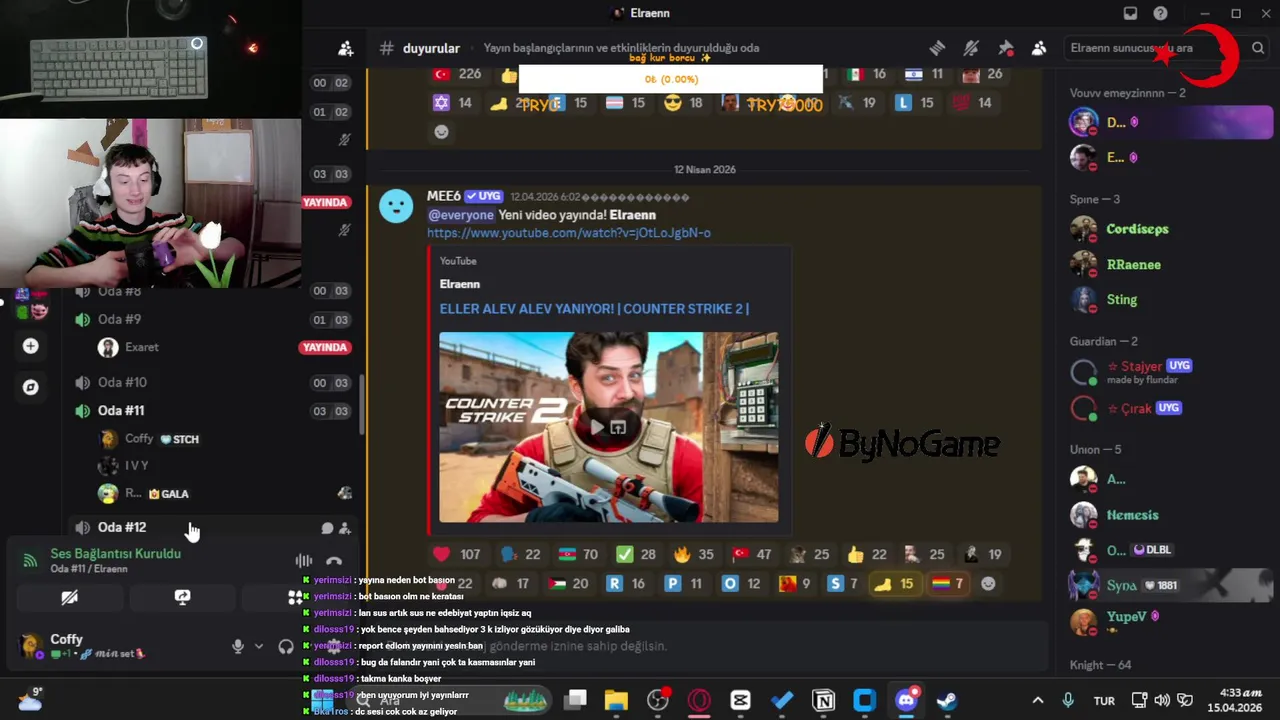
Task: Toggle the fire reaction 35
Action: click(693, 554)
